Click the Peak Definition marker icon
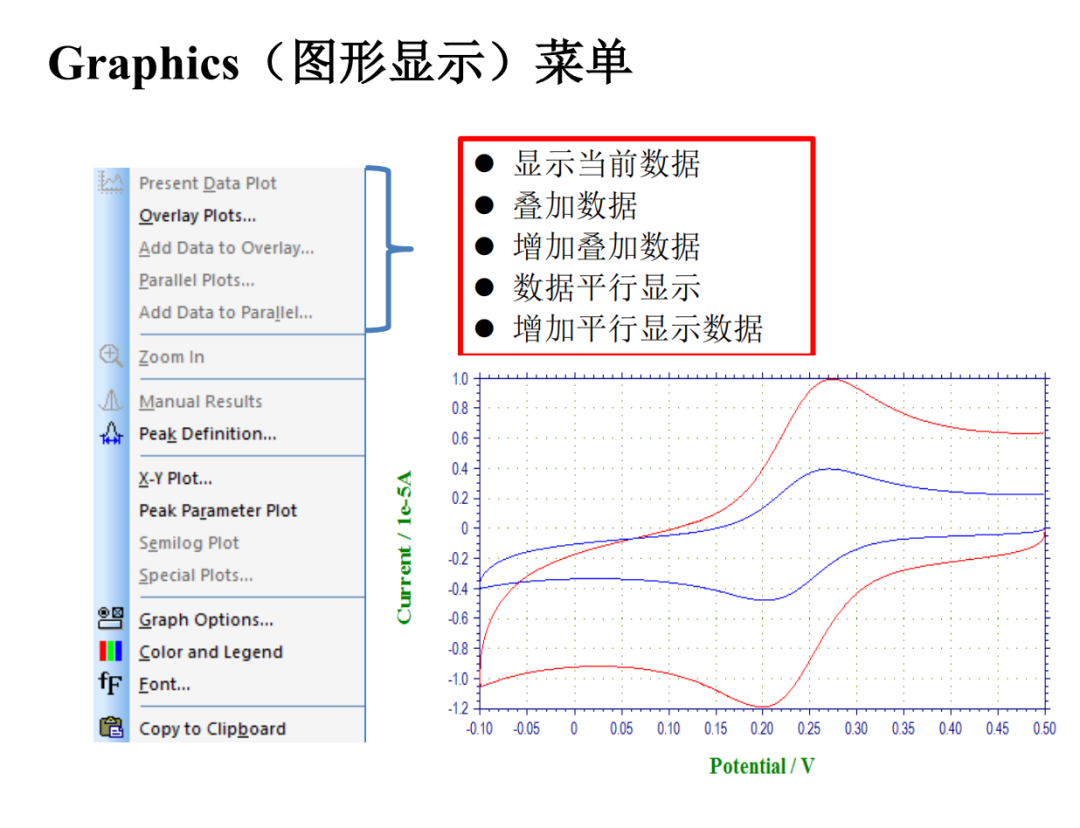This screenshot has width=1080, height=828. click(110, 433)
